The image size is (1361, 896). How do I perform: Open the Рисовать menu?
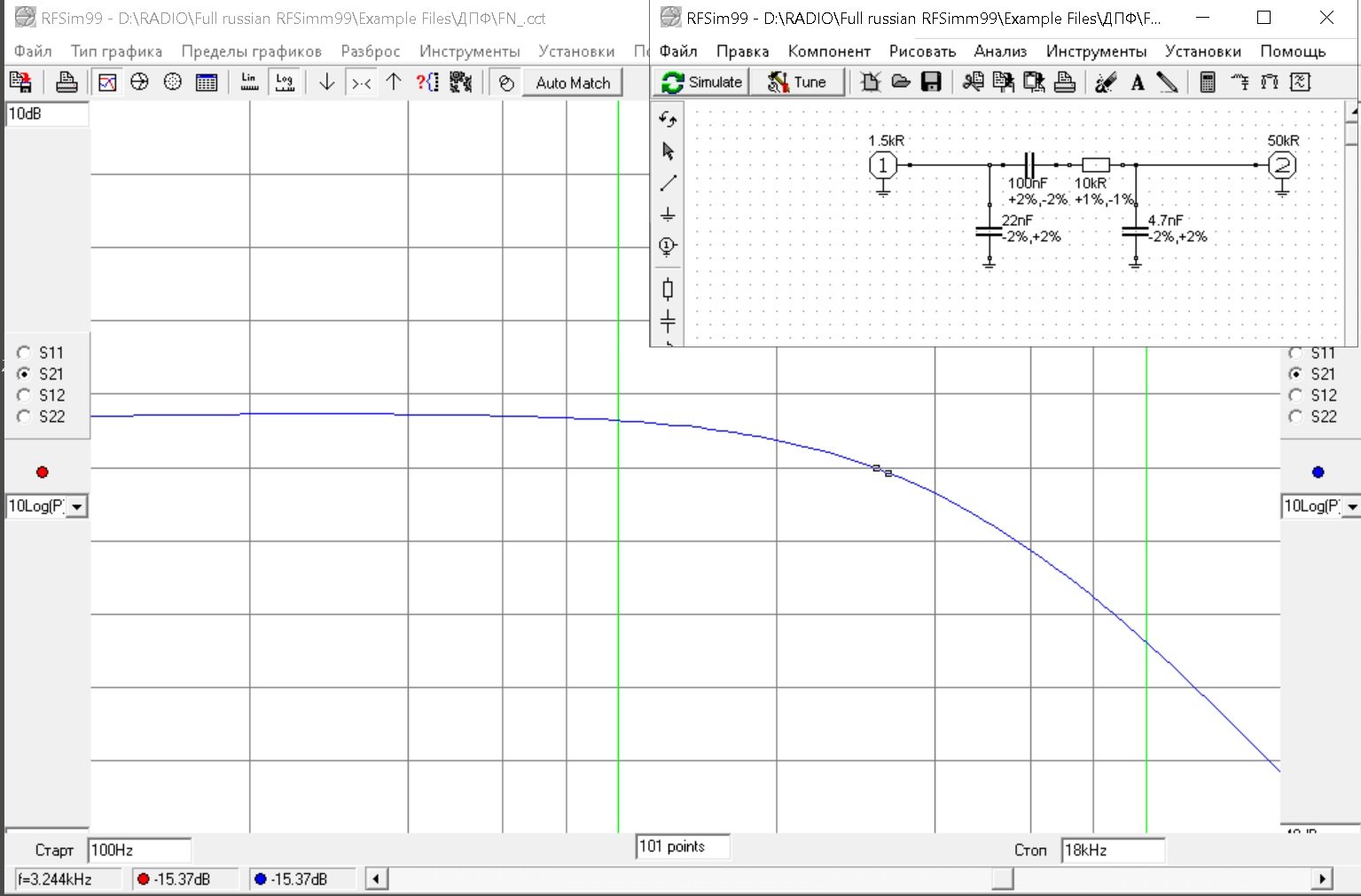[x=922, y=51]
